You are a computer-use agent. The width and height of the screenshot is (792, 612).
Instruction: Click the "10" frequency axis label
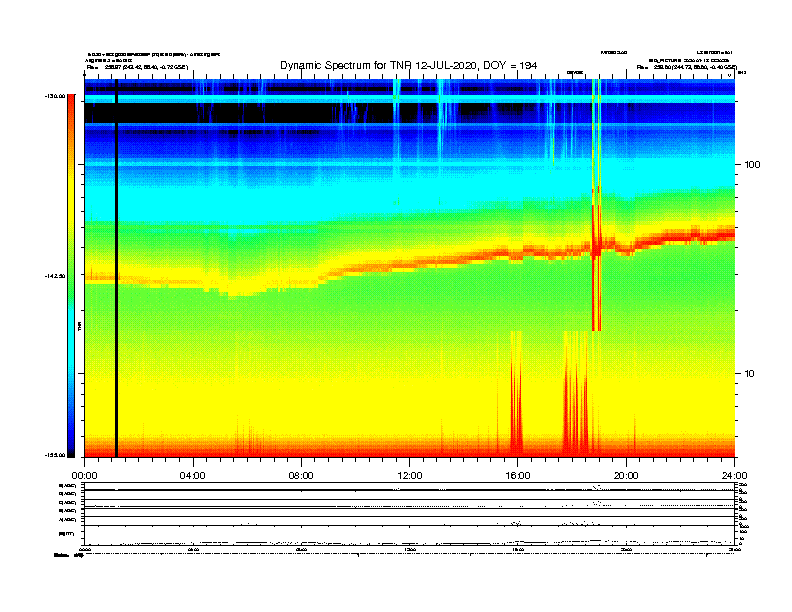[750, 374]
